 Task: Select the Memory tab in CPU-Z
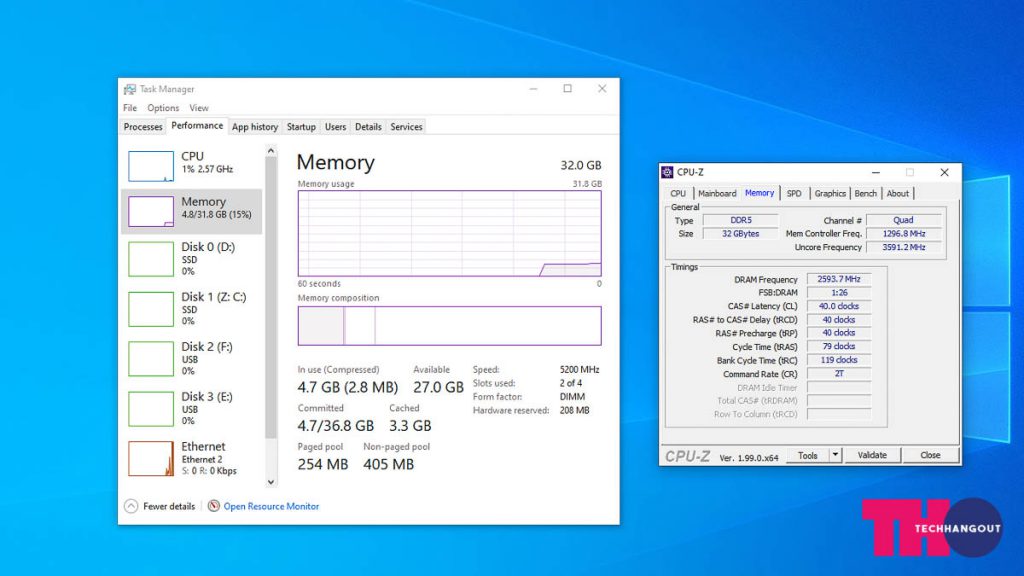tap(760, 193)
